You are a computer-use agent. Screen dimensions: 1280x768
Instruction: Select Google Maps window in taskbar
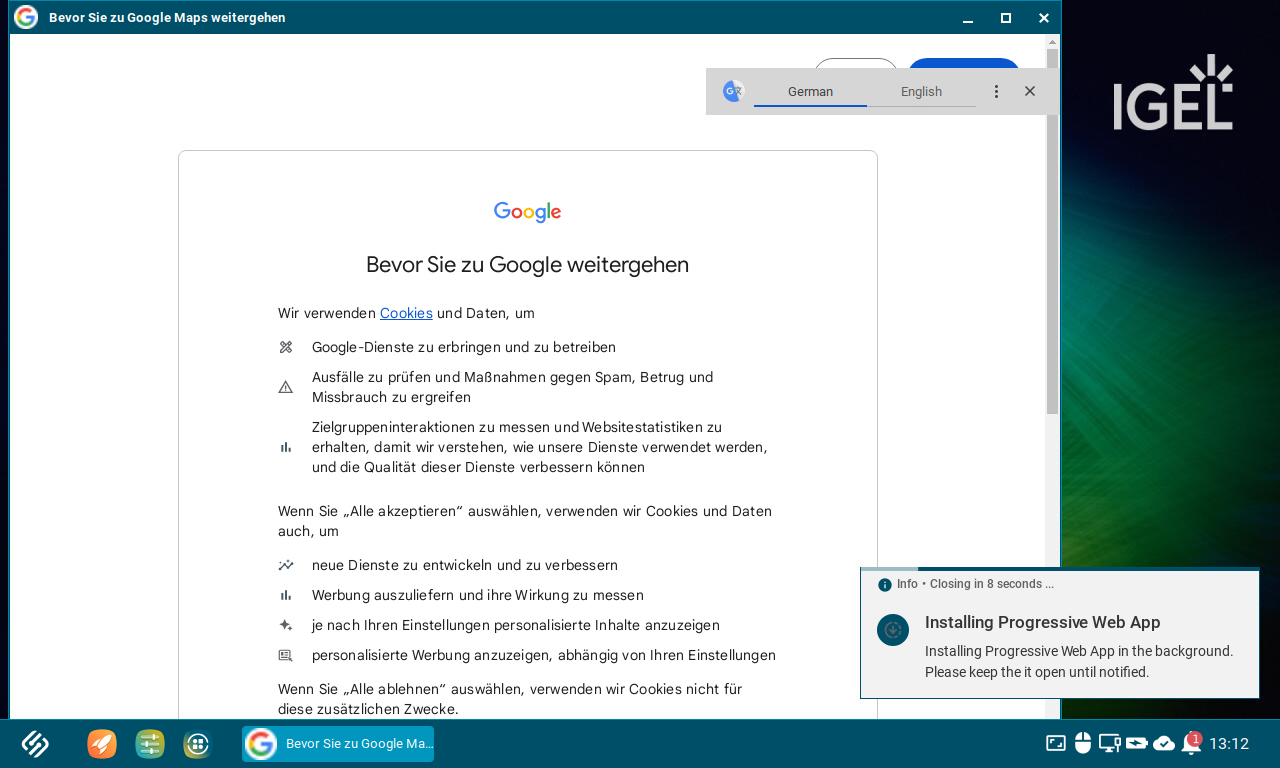click(x=338, y=744)
